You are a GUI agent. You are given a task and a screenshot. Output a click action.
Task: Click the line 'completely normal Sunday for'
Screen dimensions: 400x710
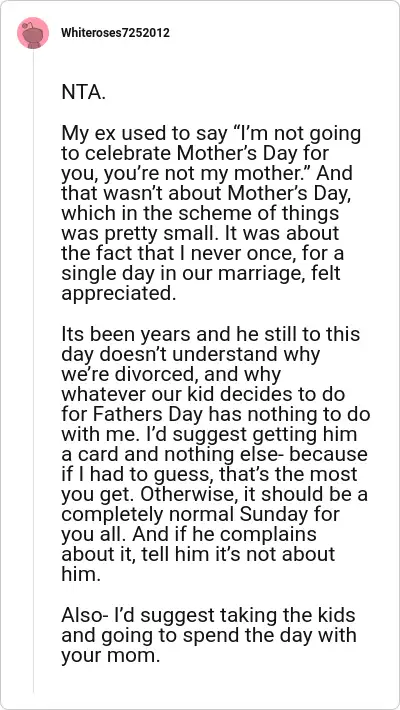[200, 513]
